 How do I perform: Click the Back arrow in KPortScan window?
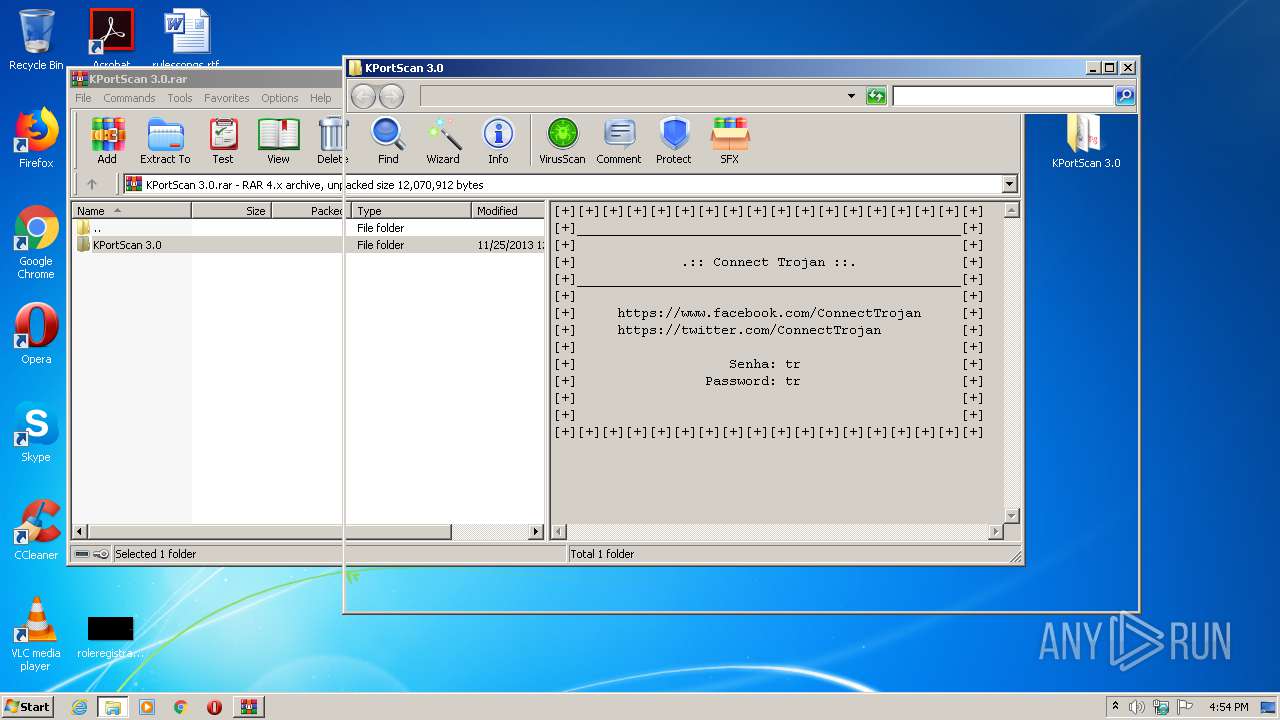tap(363, 96)
